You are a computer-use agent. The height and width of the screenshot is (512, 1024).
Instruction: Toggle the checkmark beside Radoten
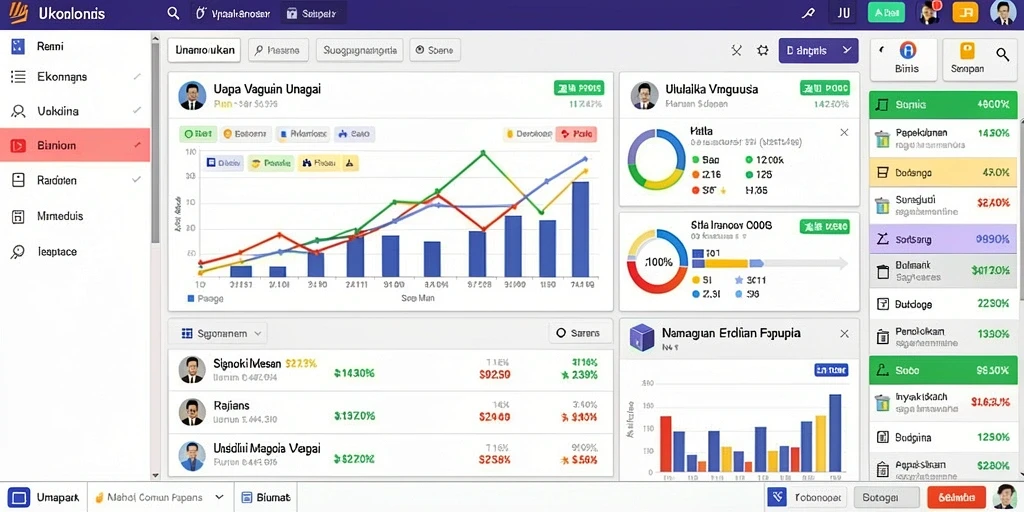(x=136, y=179)
